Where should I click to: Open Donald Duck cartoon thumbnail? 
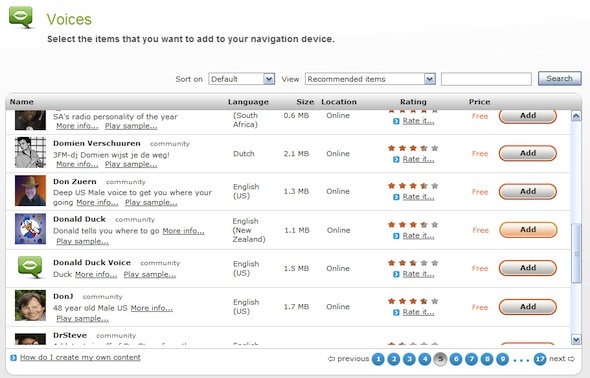pos(30,229)
